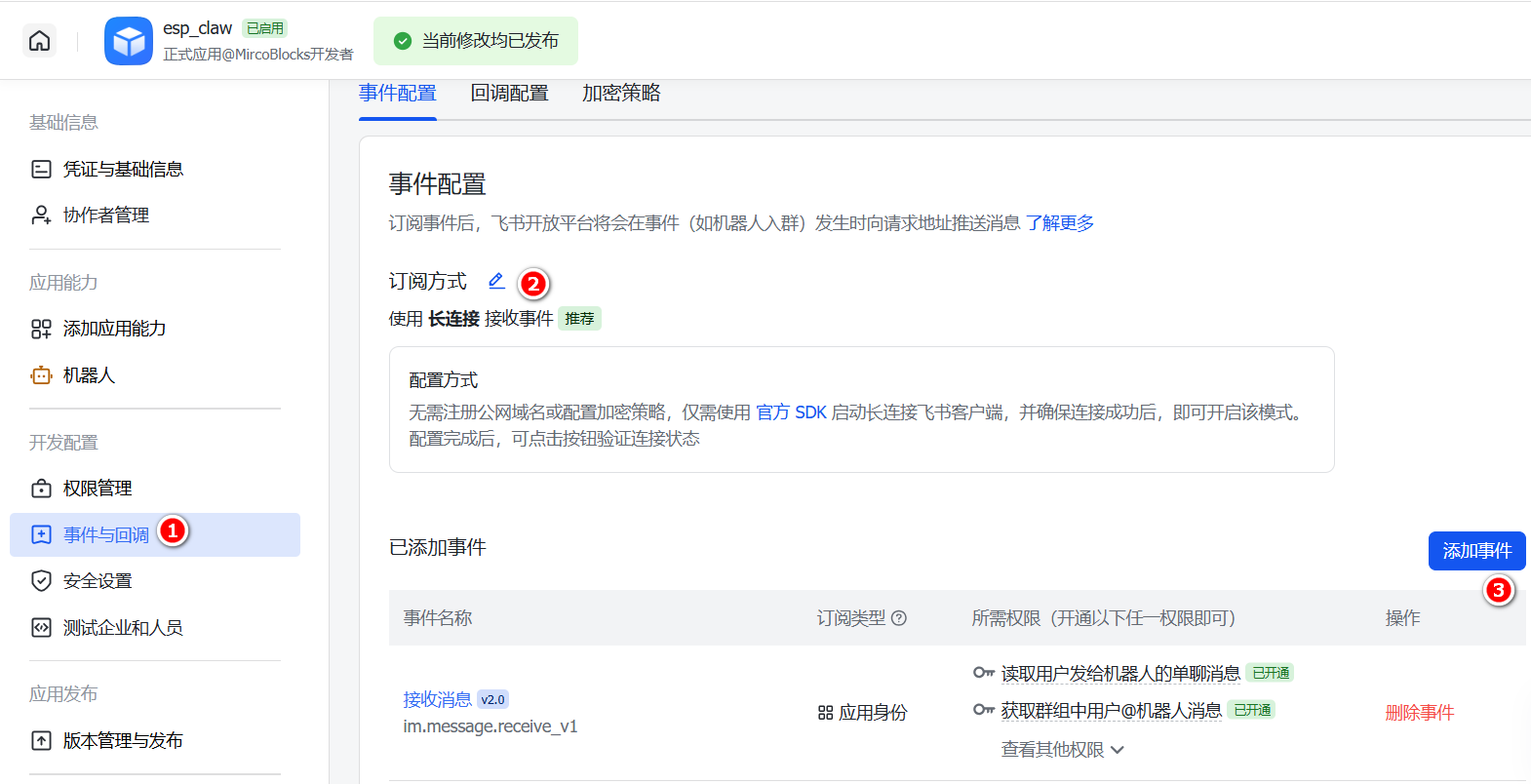The image size is (1531, 784).
Task: Switch to the 加密策略 tab
Action: point(621,93)
